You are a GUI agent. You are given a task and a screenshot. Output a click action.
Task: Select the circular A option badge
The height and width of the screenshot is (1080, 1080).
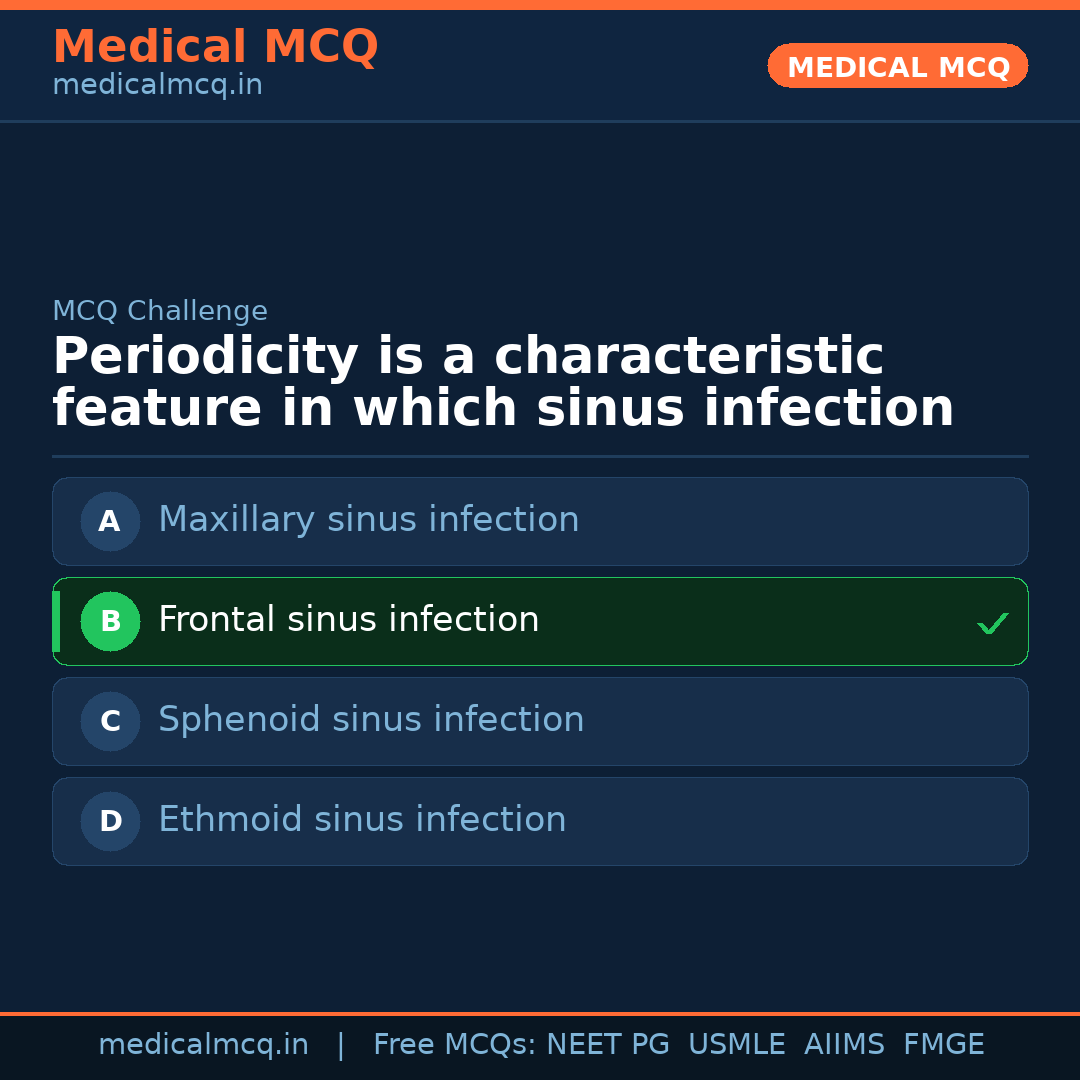pyautogui.click(x=110, y=521)
